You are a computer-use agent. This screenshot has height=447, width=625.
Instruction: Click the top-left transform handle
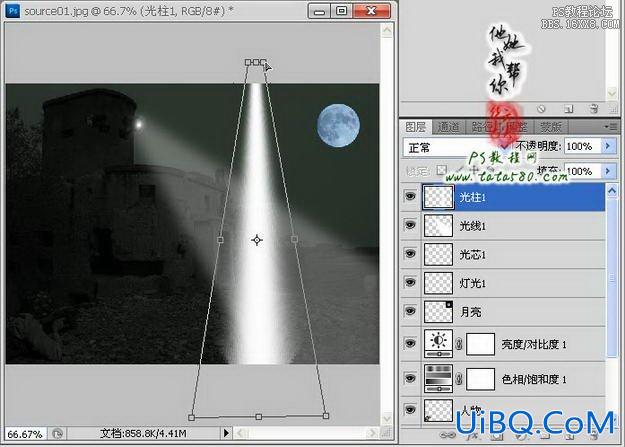[x=248, y=62]
